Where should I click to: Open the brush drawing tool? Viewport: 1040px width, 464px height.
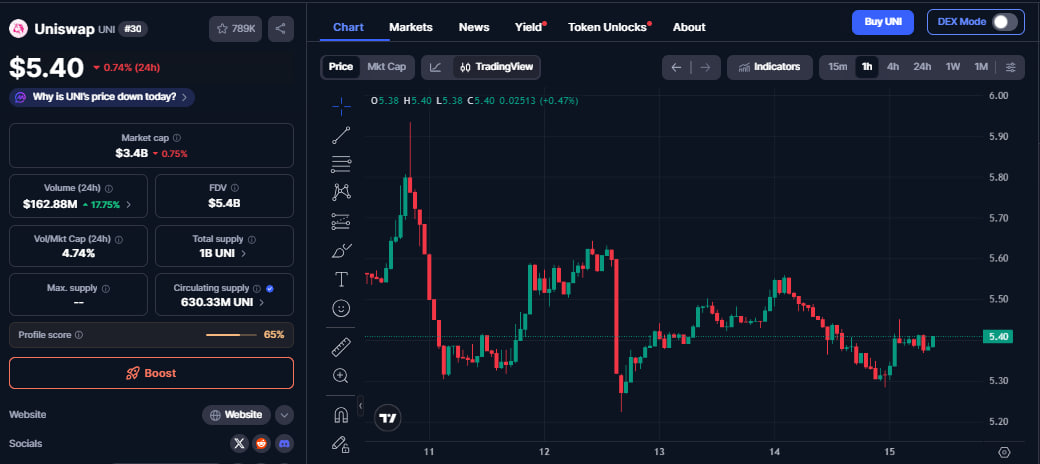pyautogui.click(x=341, y=250)
